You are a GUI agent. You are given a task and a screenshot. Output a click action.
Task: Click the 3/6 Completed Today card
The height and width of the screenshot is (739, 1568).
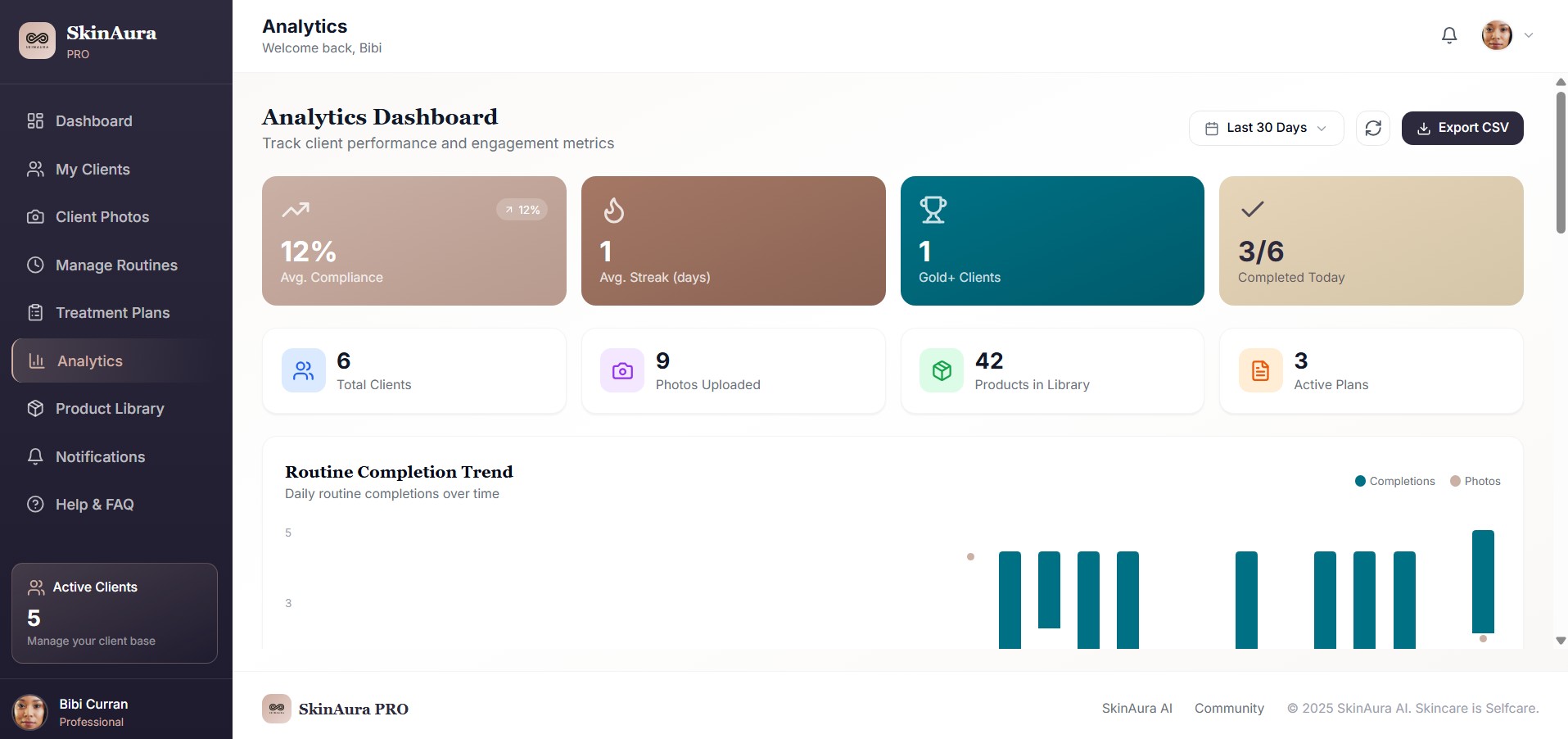(1371, 241)
